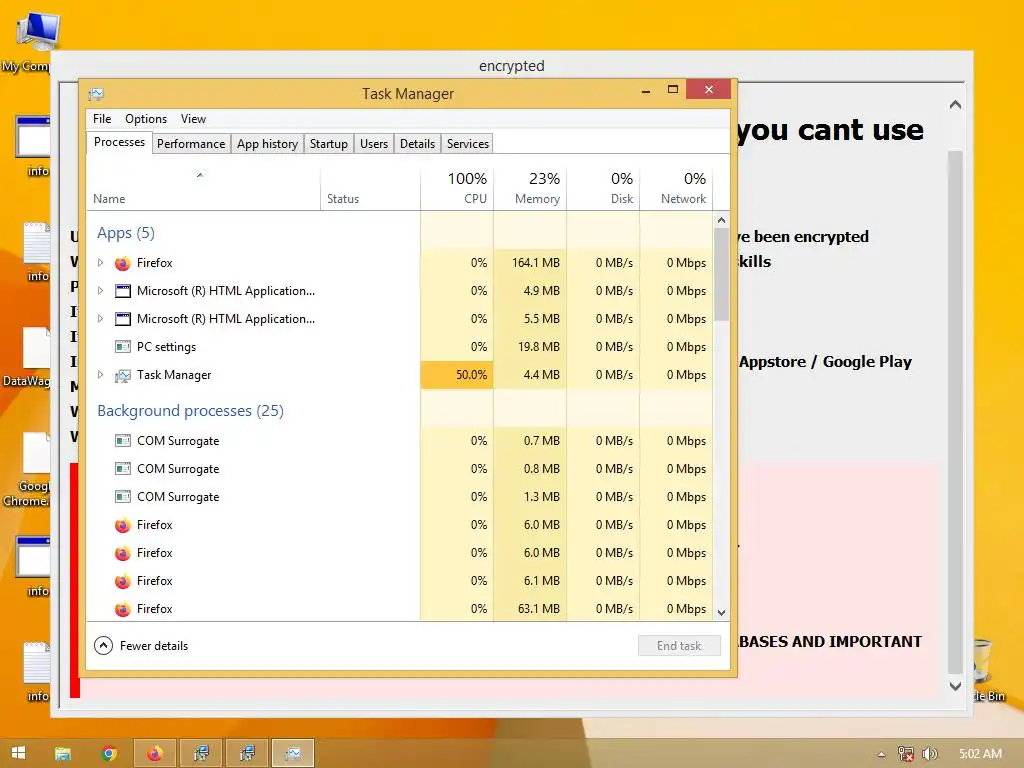Click network status tray icon

(x=905, y=754)
